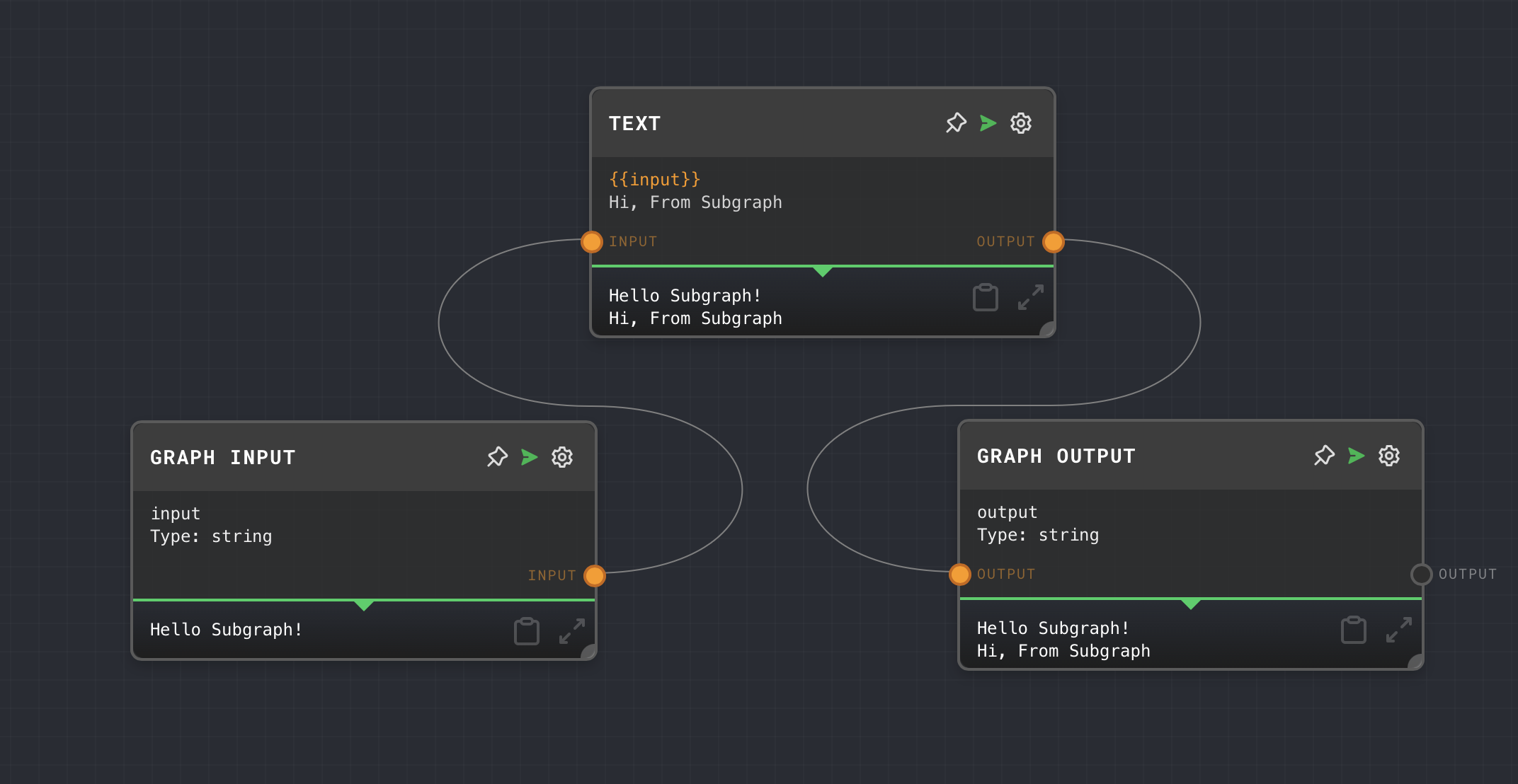The height and width of the screenshot is (784, 1518).
Task: Pin the Text node
Action: coord(956,123)
